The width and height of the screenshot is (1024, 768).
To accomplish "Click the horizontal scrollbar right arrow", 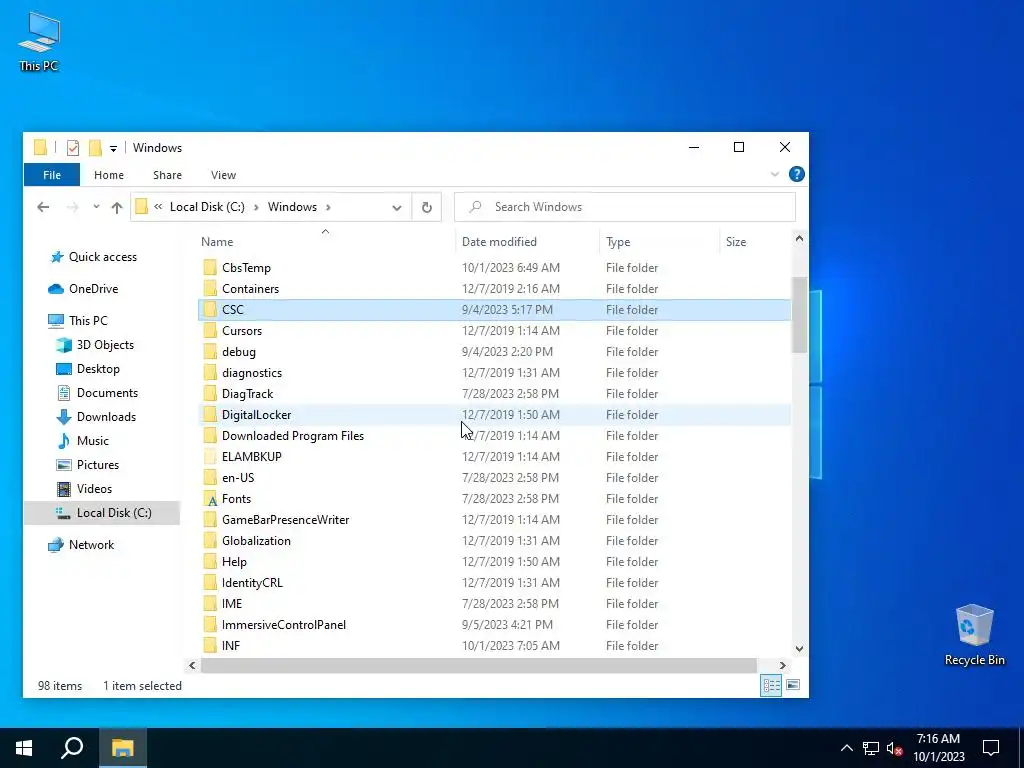I will [783, 665].
